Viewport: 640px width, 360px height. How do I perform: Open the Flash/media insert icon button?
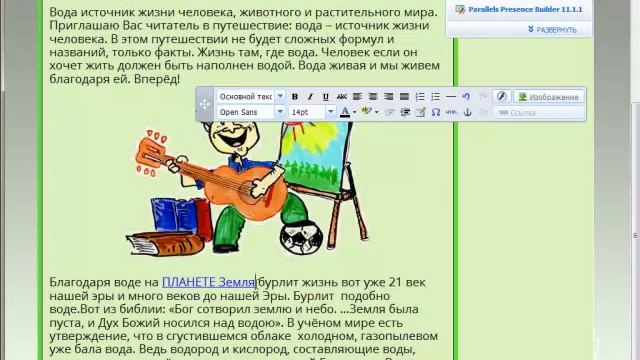pos(502,96)
